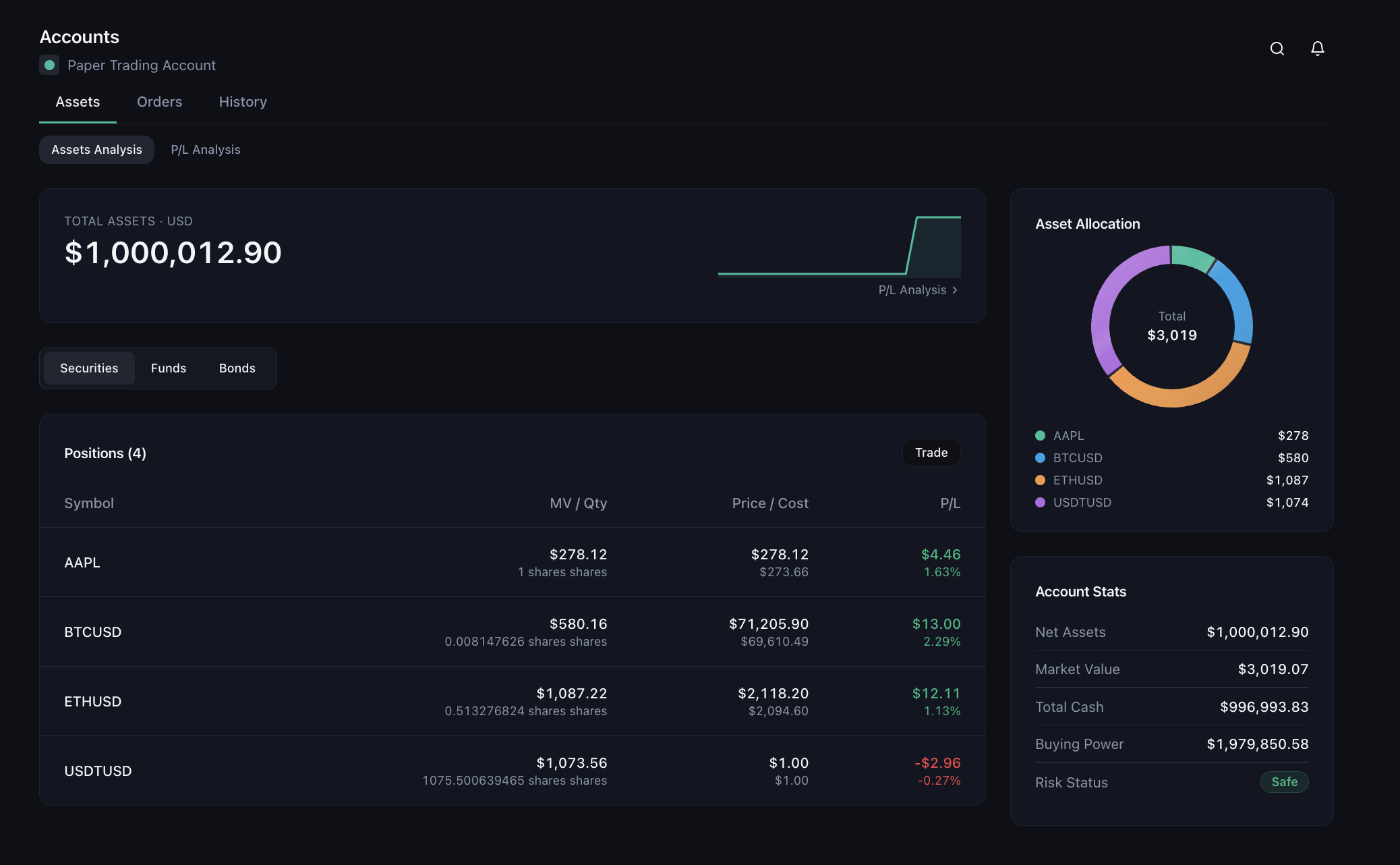Switch to Bonds segment

coord(237,368)
